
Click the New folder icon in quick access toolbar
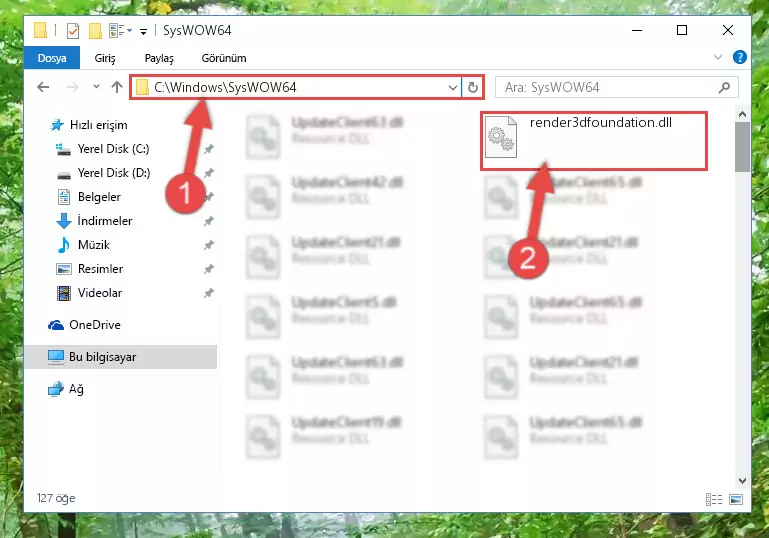click(95, 31)
